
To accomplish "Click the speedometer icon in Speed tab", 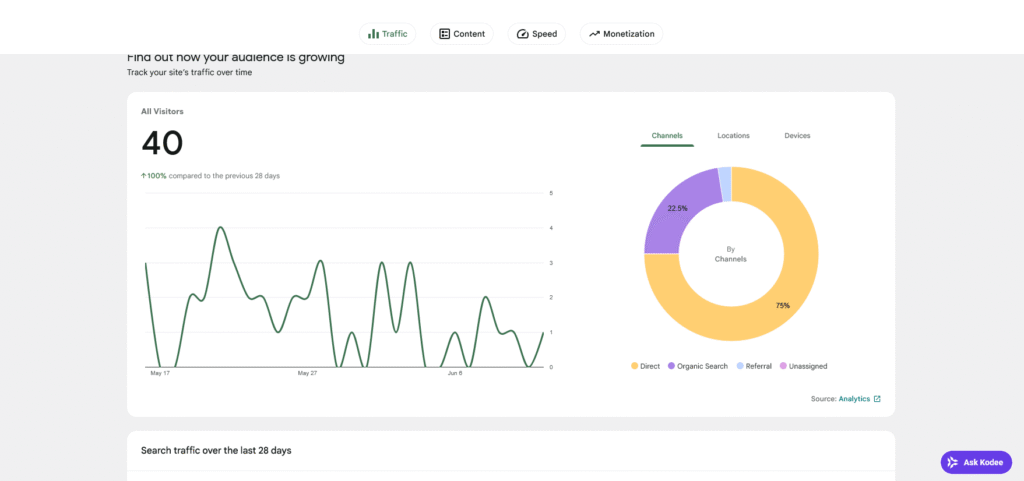I will tap(522, 34).
